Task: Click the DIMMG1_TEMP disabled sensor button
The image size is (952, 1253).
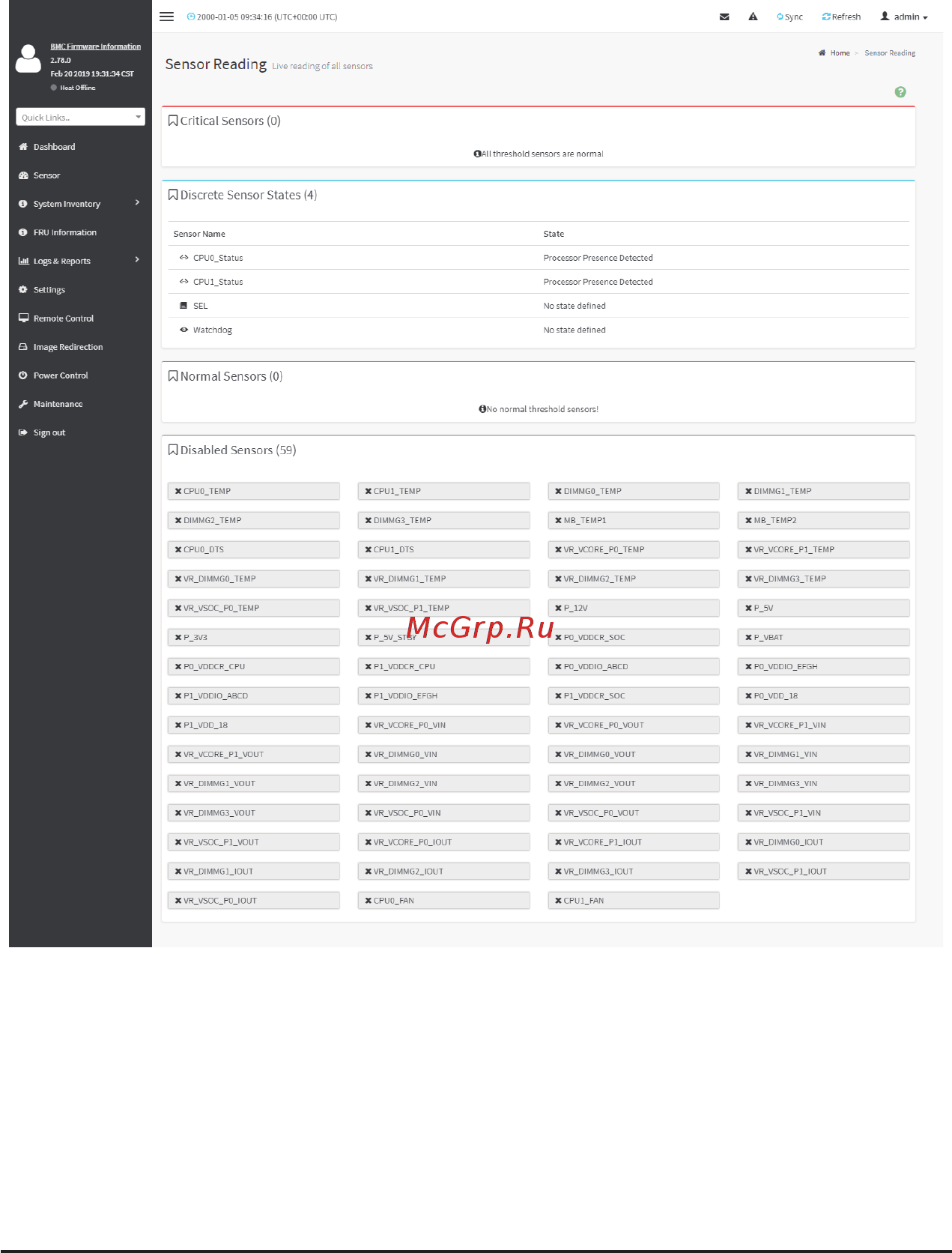Action: tap(824, 492)
